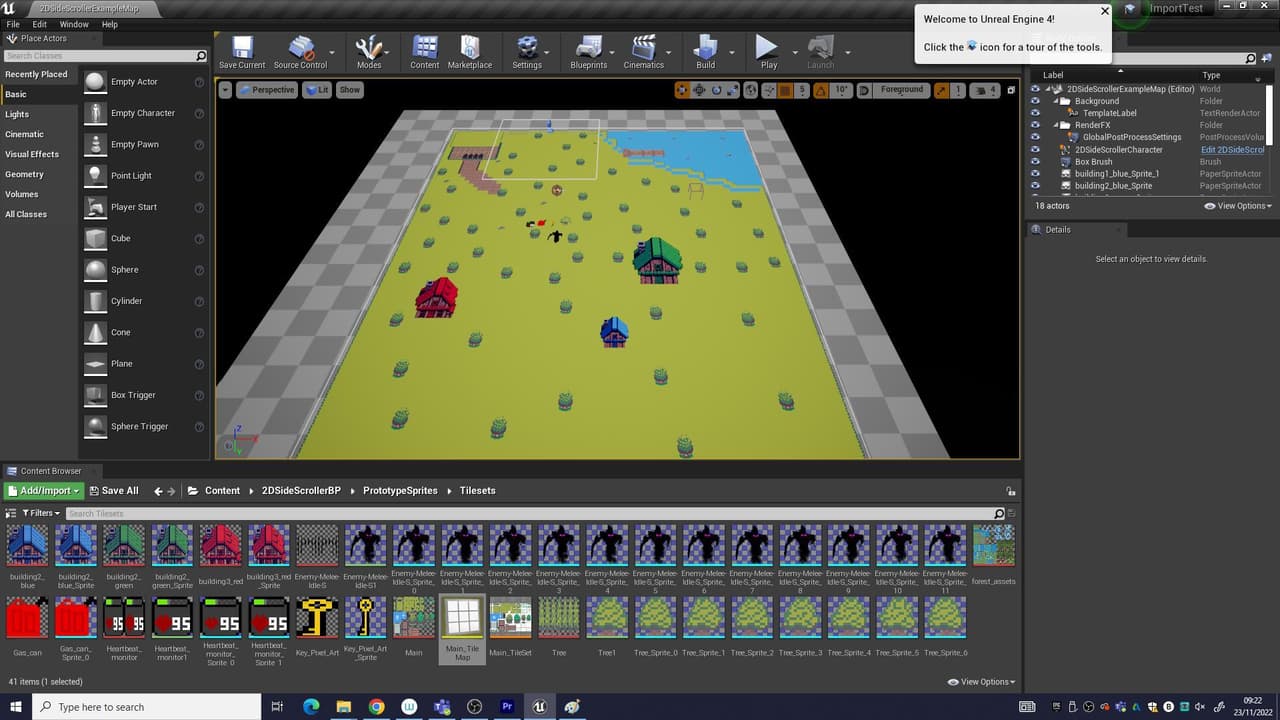Select the Sphere shape icon

pyautogui.click(x=95, y=270)
